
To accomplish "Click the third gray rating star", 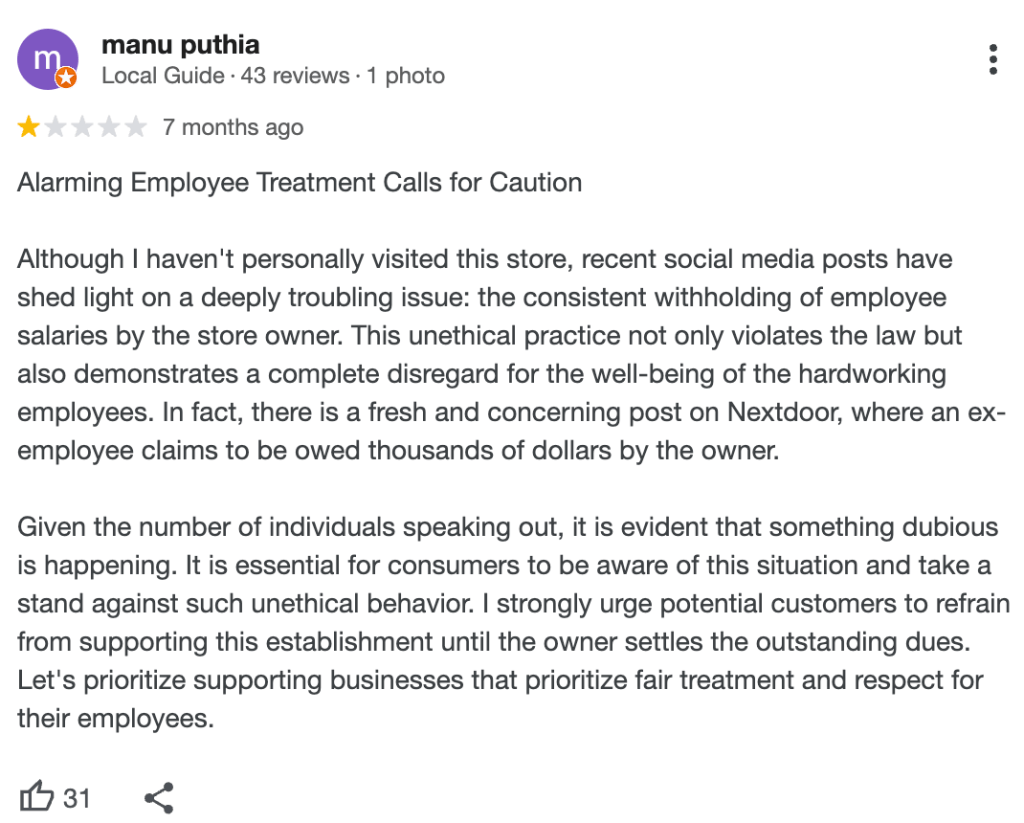I will 82,127.
